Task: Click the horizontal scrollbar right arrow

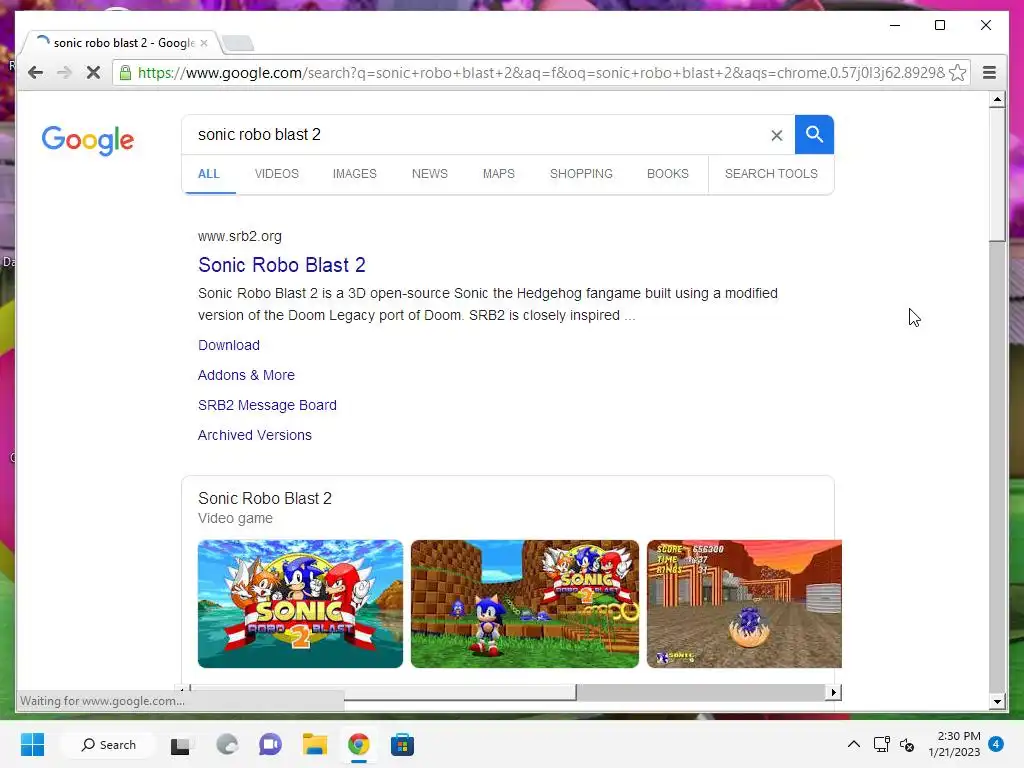Action: 833,692
